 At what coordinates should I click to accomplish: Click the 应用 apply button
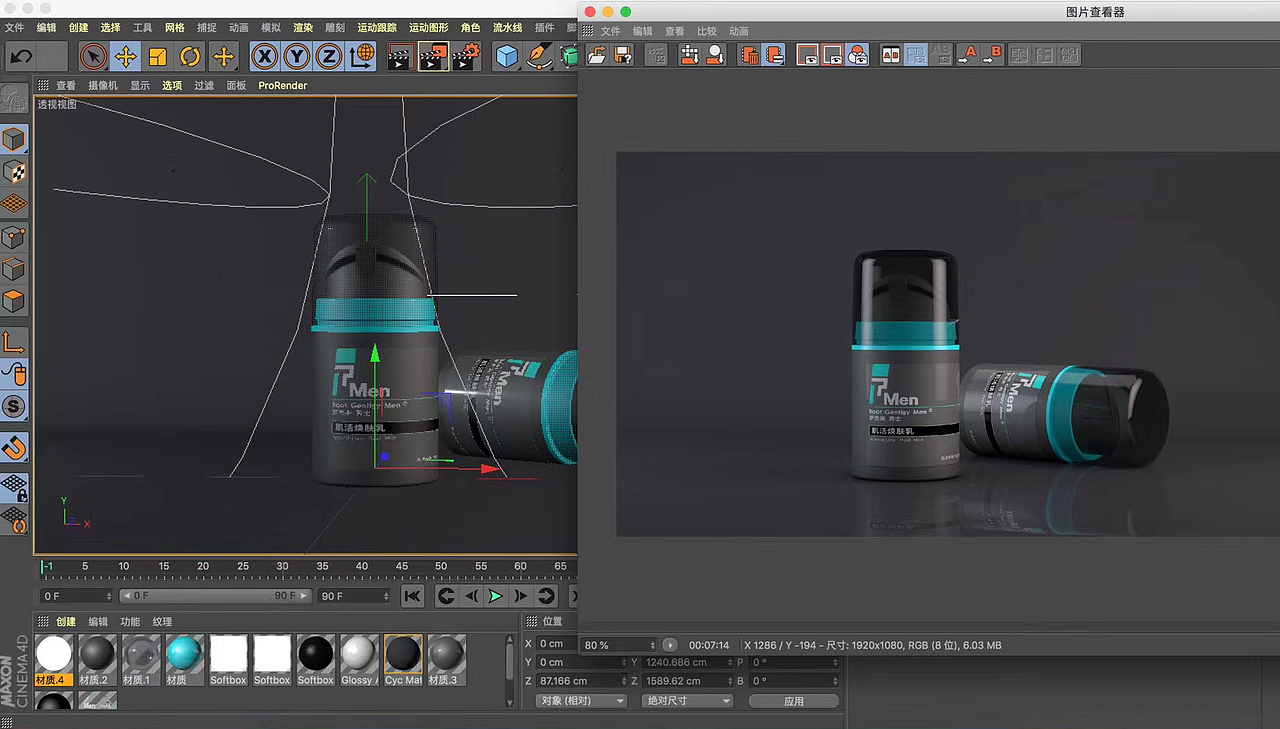point(794,701)
